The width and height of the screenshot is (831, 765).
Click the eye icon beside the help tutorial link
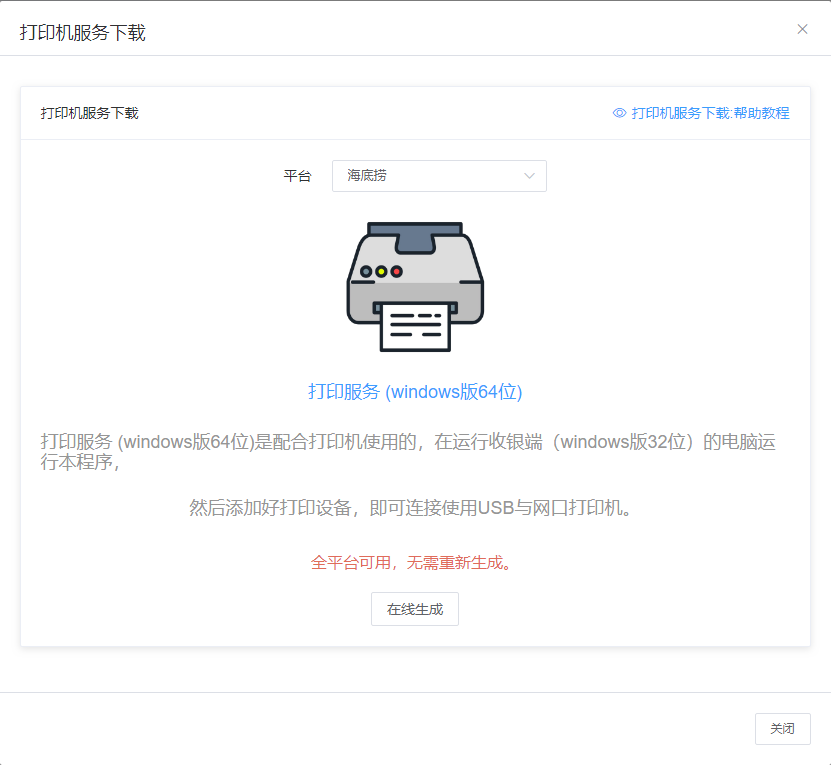[x=619, y=113]
